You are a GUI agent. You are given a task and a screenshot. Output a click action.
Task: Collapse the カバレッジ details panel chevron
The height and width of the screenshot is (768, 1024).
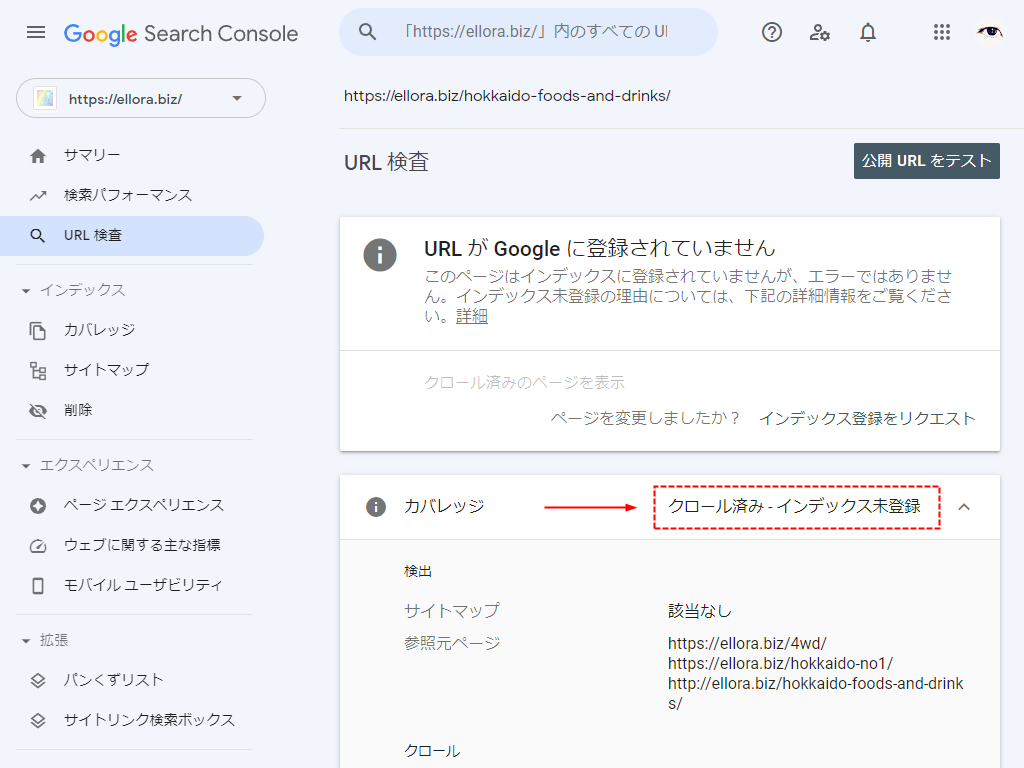pos(964,507)
